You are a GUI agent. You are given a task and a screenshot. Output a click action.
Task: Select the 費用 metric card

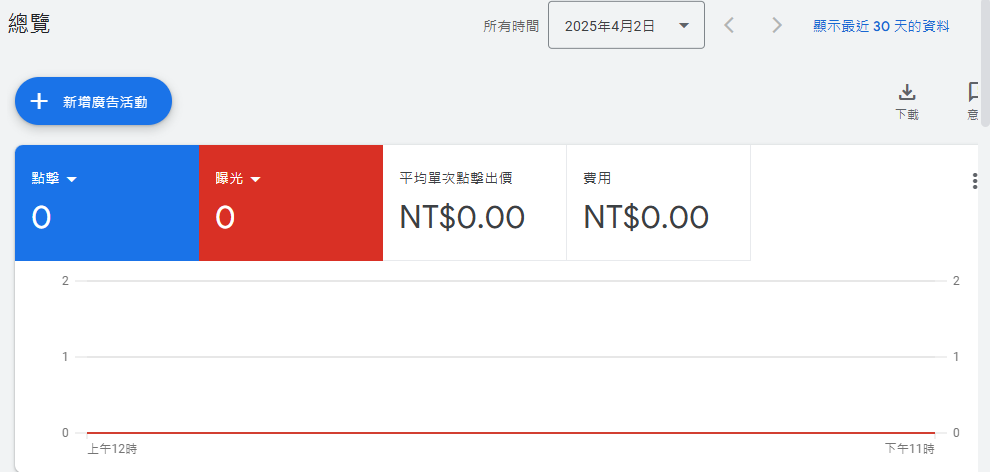[x=659, y=203]
